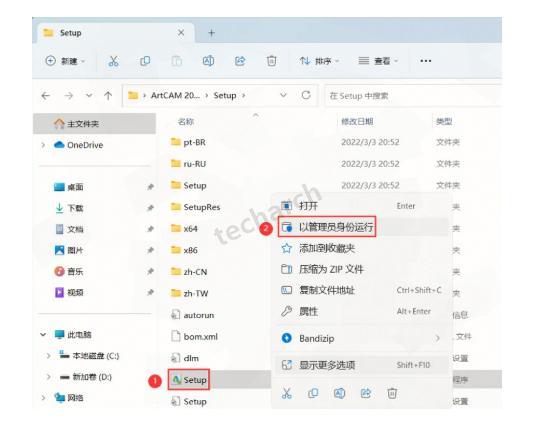Go up one folder level arrow
This screenshot has width=535, height=426.
coord(108,96)
